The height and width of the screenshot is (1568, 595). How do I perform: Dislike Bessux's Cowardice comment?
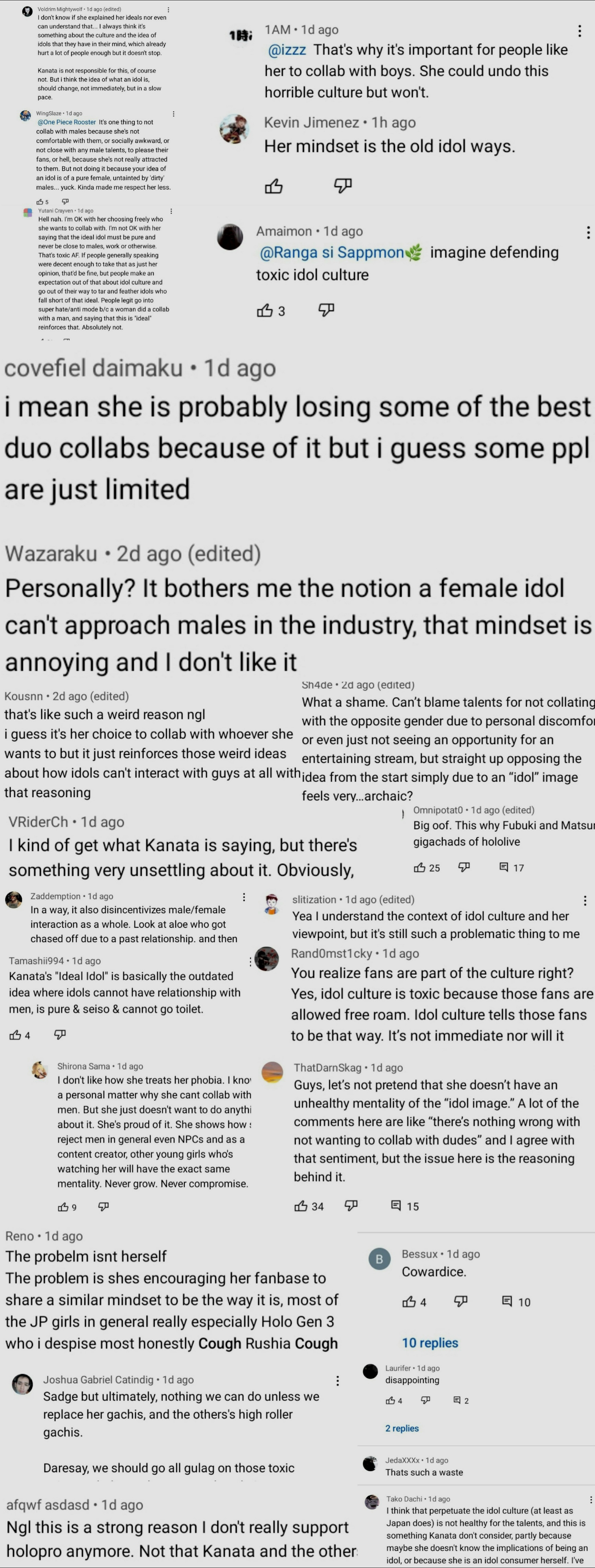(x=460, y=1301)
